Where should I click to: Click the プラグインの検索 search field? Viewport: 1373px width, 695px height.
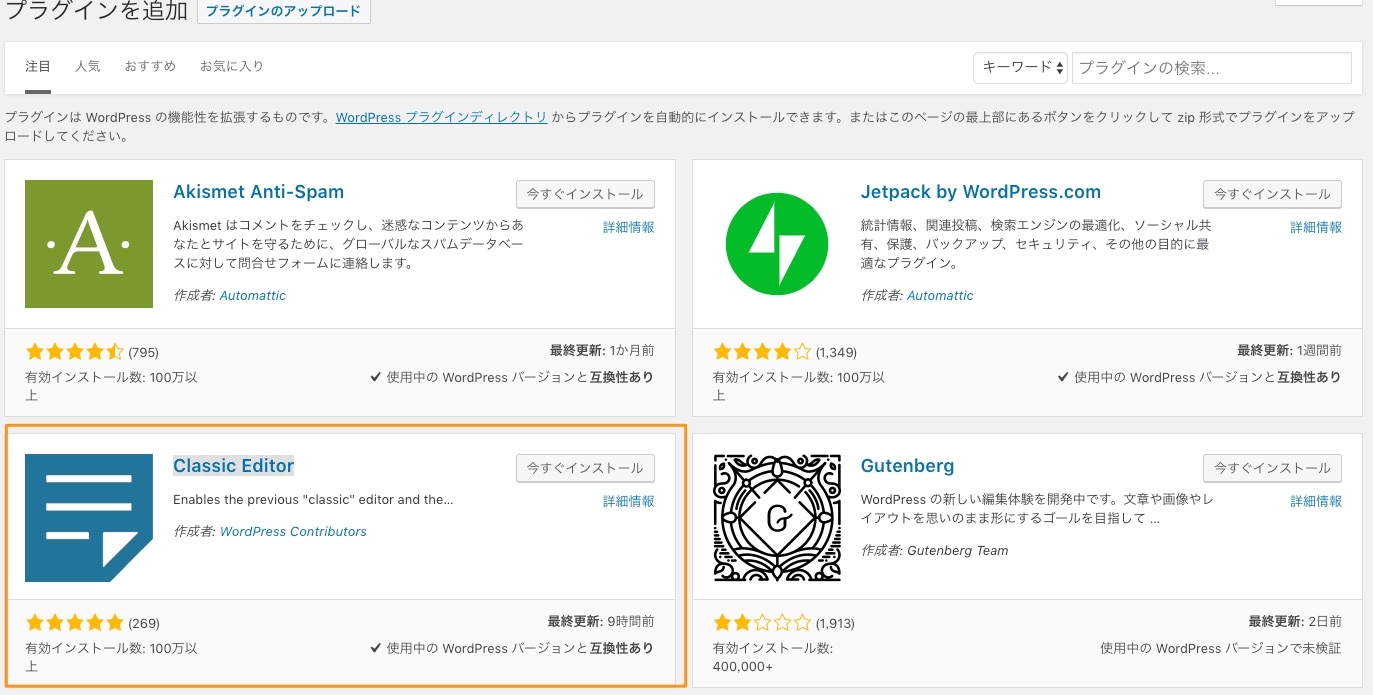click(1212, 68)
